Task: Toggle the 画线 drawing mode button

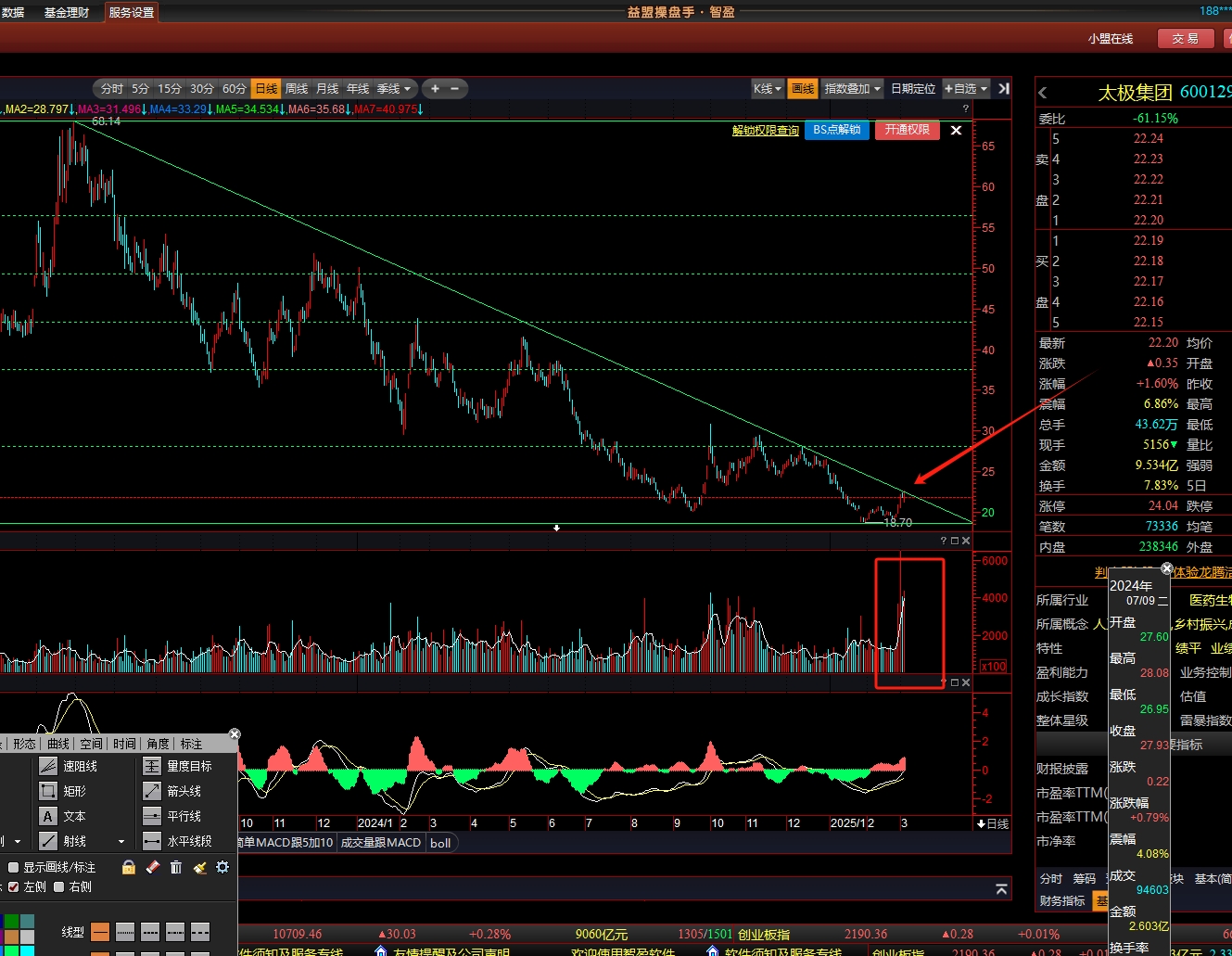Action: pyautogui.click(x=803, y=89)
